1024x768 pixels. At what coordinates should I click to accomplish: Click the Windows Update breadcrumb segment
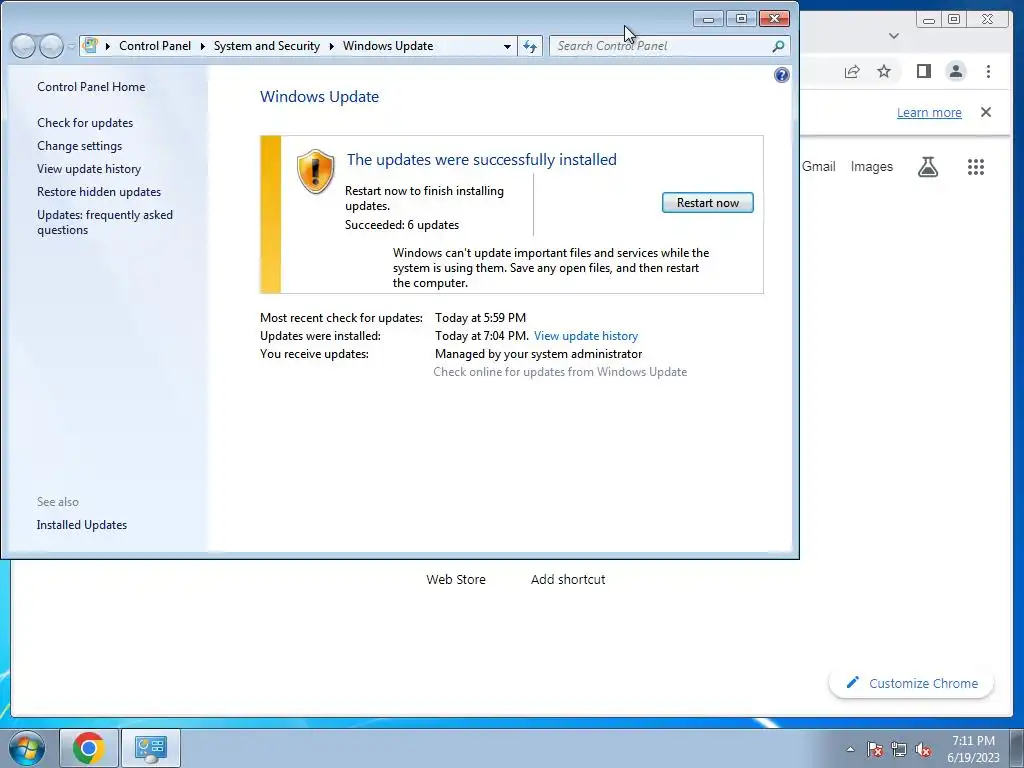coord(388,46)
